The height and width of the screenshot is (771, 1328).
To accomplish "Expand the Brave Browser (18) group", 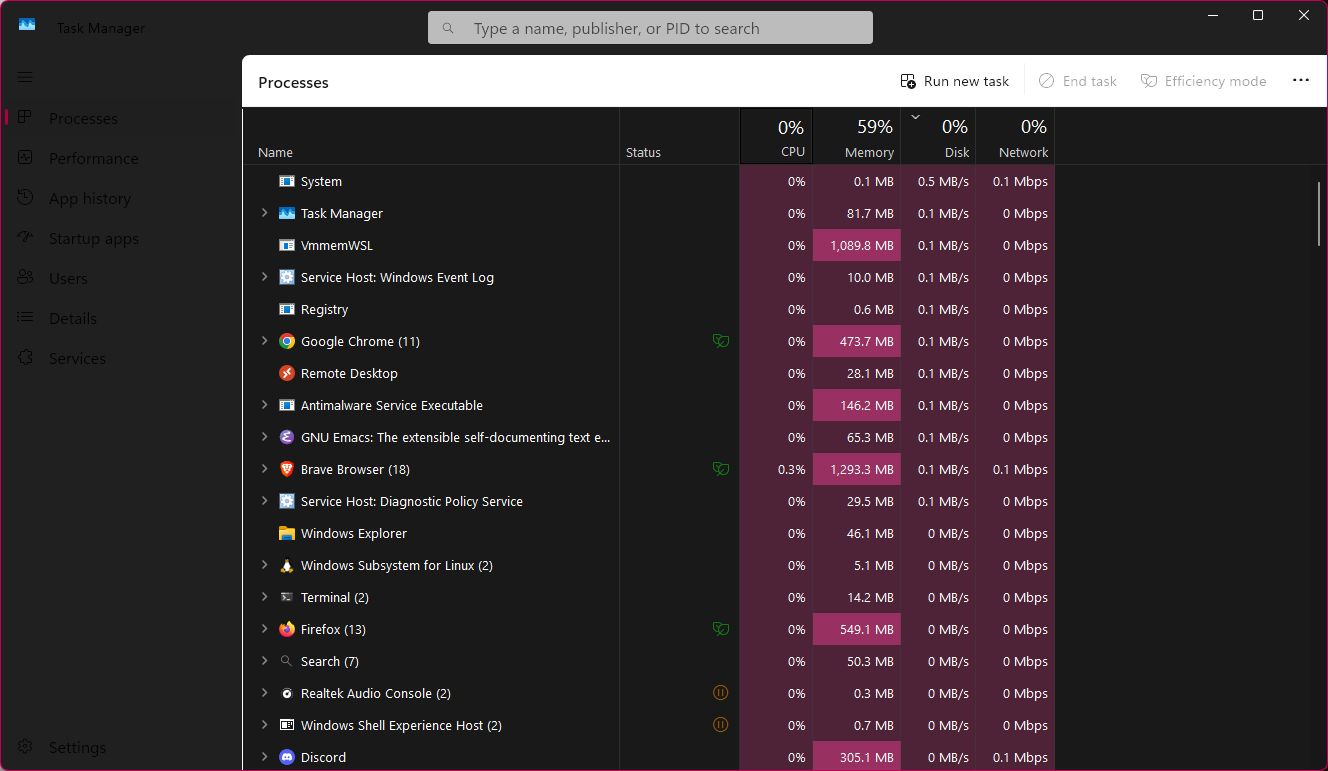I will 264,469.
